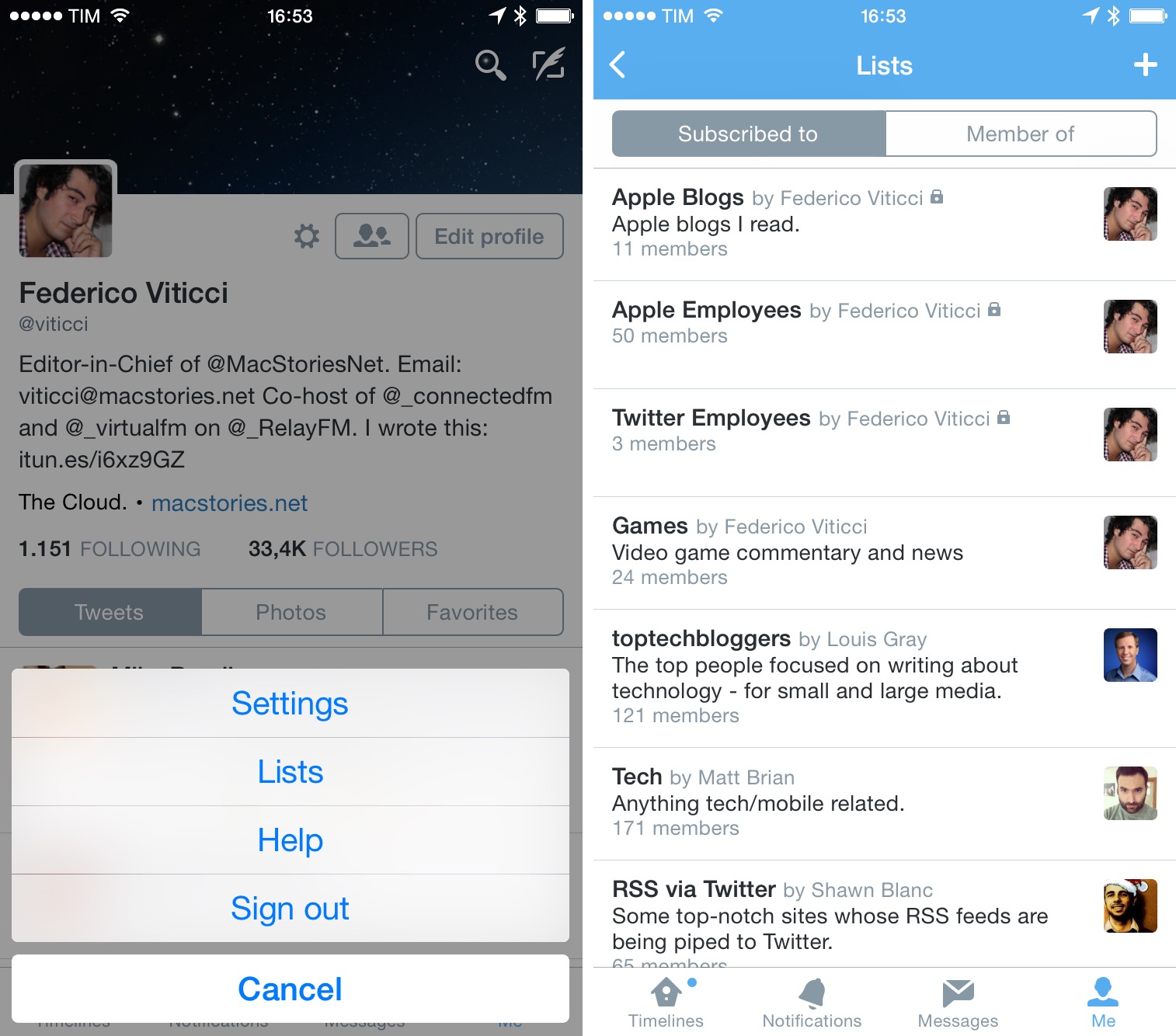
Task: Click the Edit profile button
Action: click(489, 236)
